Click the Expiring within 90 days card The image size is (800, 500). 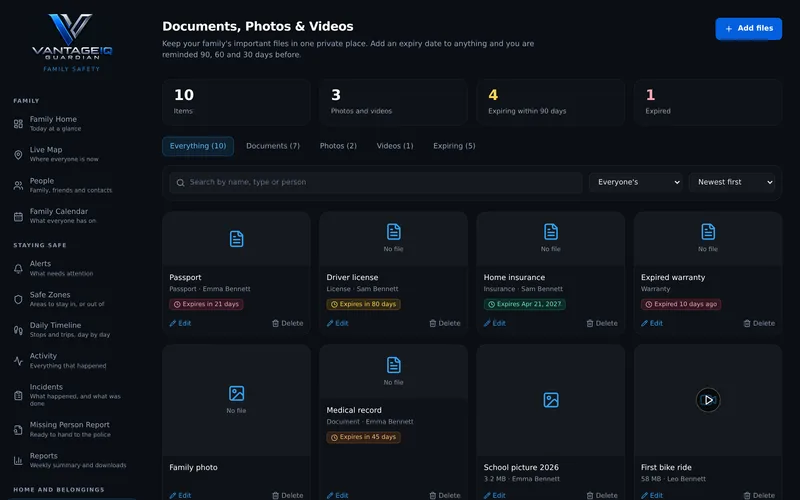[551, 102]
